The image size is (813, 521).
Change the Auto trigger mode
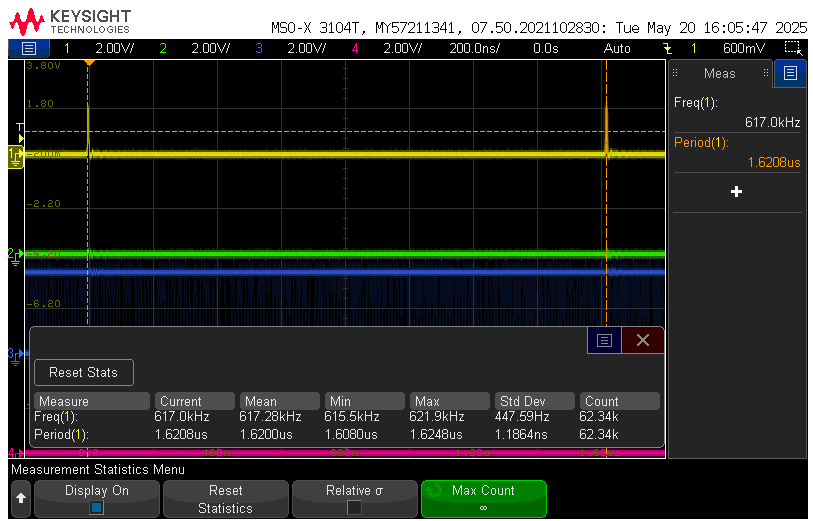tap(617, 49)
